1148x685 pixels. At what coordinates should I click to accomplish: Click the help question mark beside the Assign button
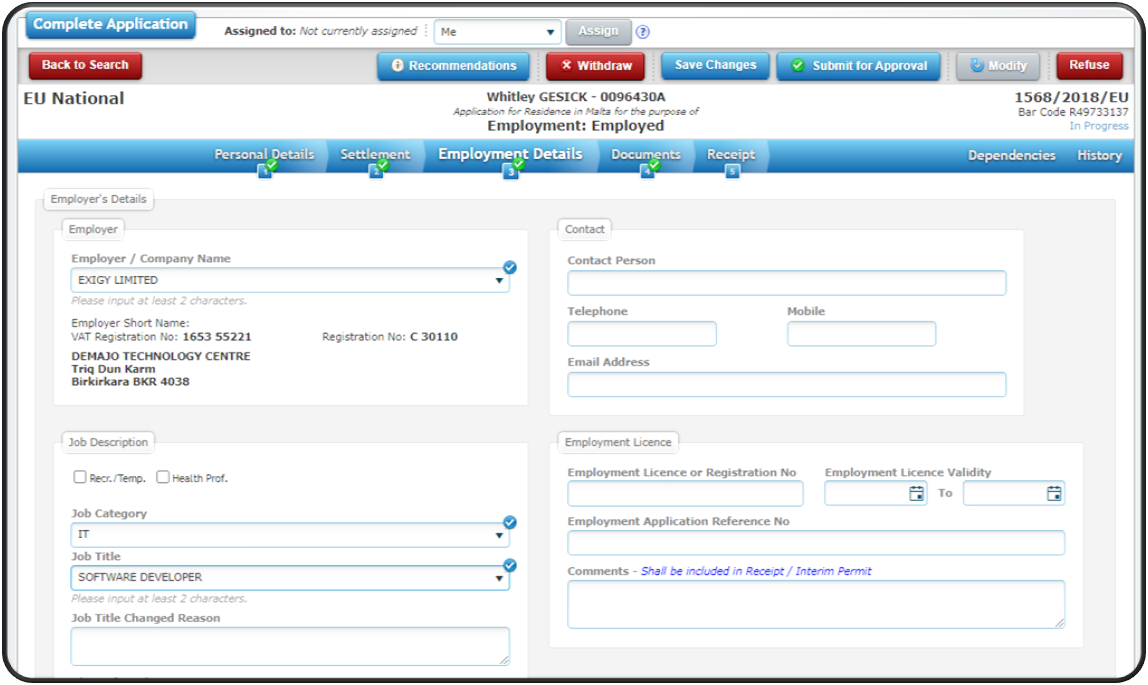pos(643,31)
